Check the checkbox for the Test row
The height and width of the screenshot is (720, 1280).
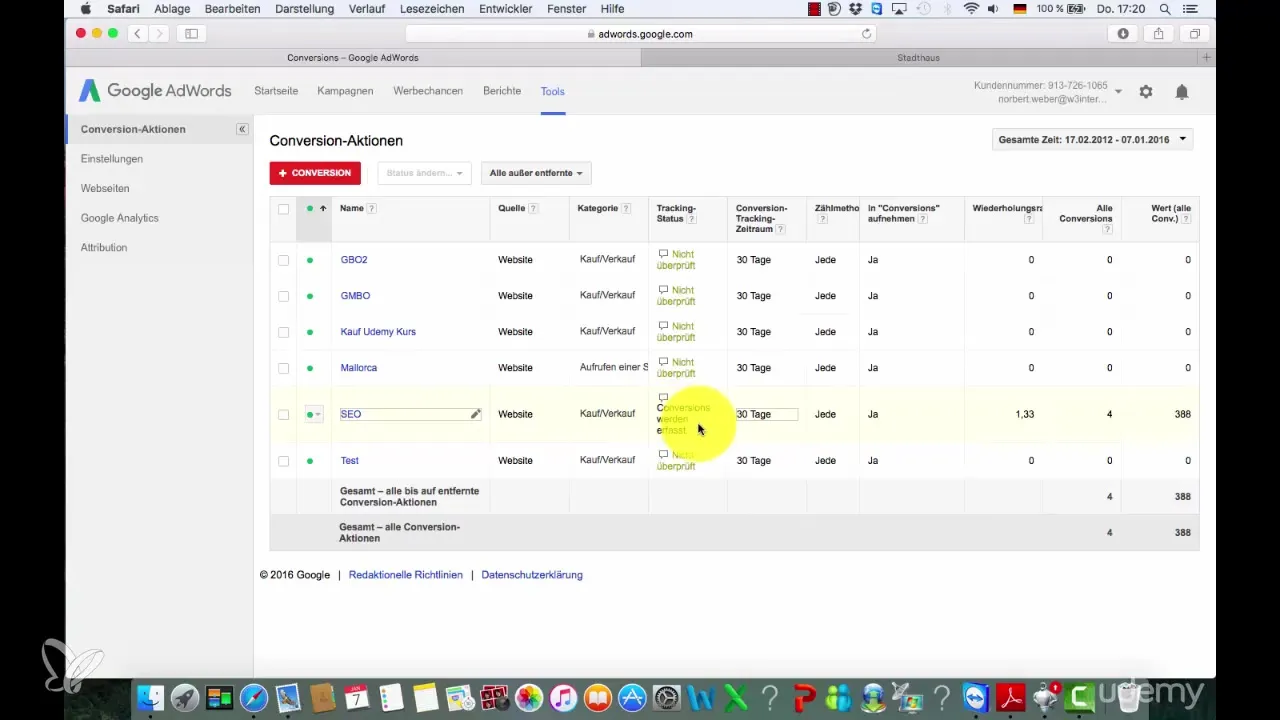(x=283, y=461)
